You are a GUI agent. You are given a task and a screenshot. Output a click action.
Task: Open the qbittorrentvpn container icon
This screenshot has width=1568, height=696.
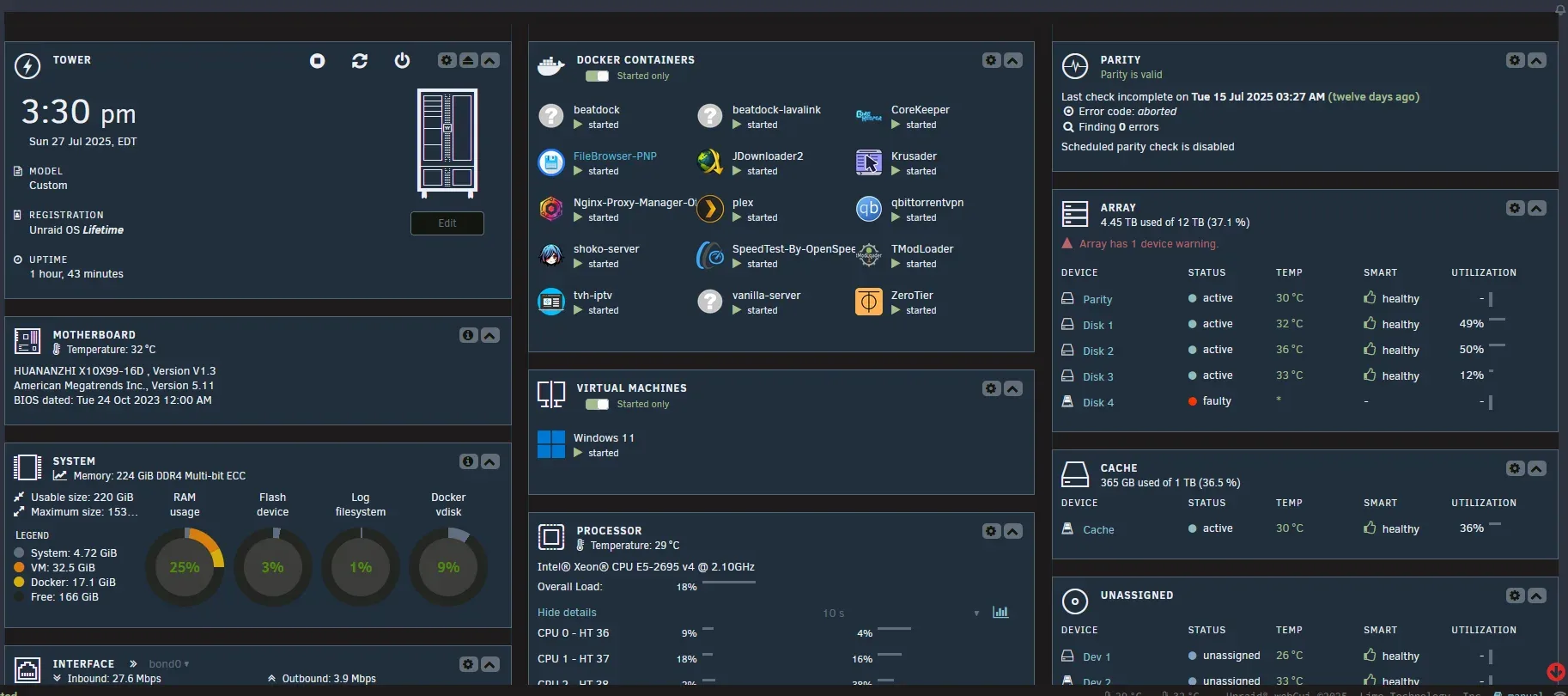869,209
